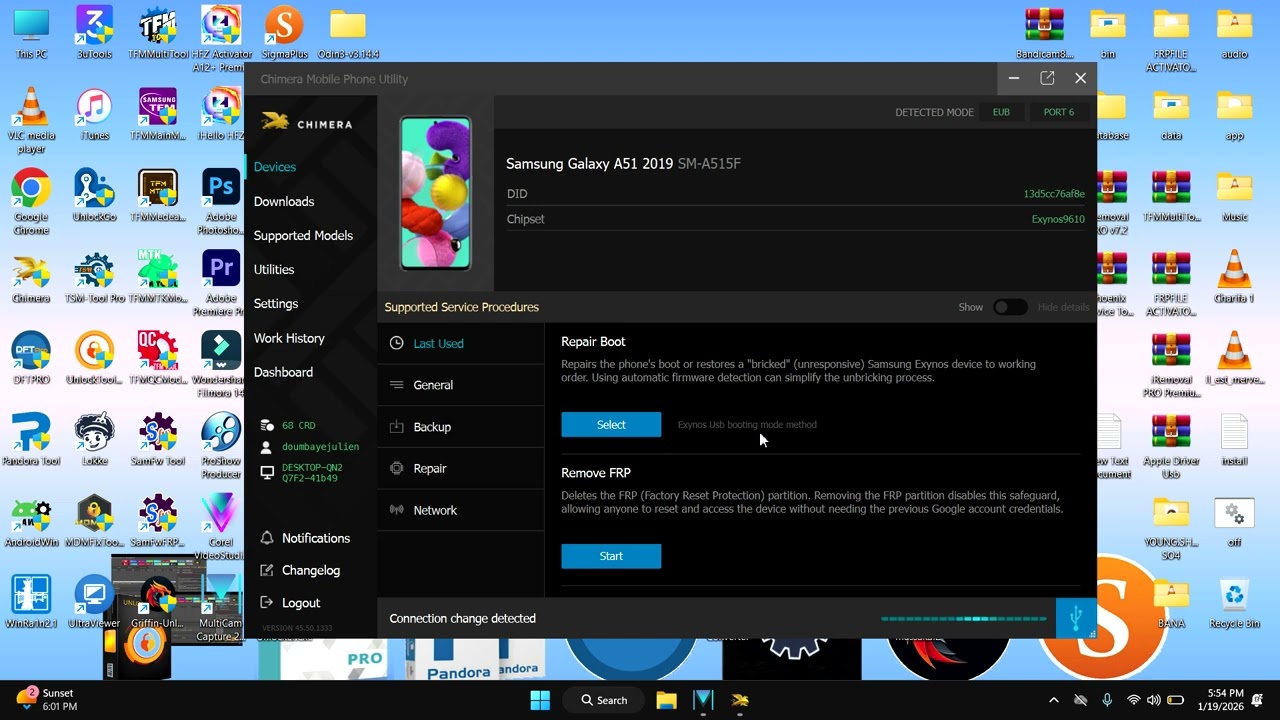Open Apple Driver Usb archive
Viewport: 1280px width, 720px height.
tap(1171, 446)
